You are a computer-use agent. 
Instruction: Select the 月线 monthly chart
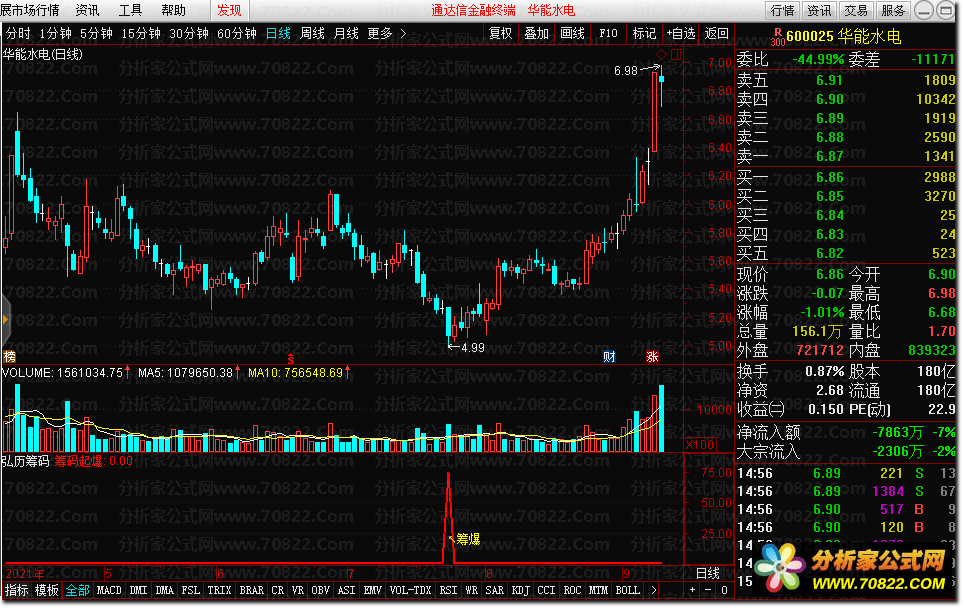click(x=346, y=34)
